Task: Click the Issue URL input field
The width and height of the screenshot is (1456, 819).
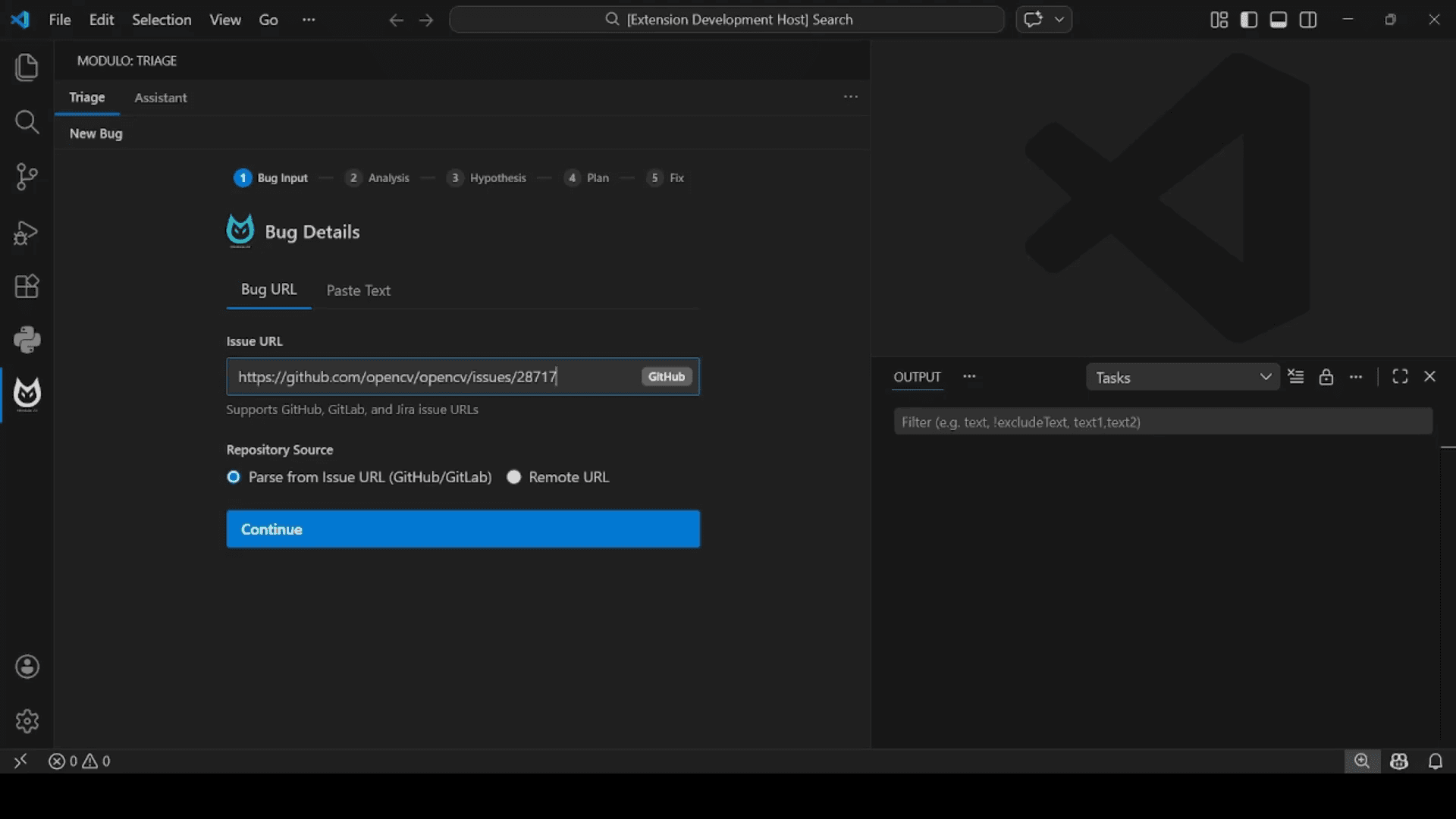Action: click(x=432, y=377)
